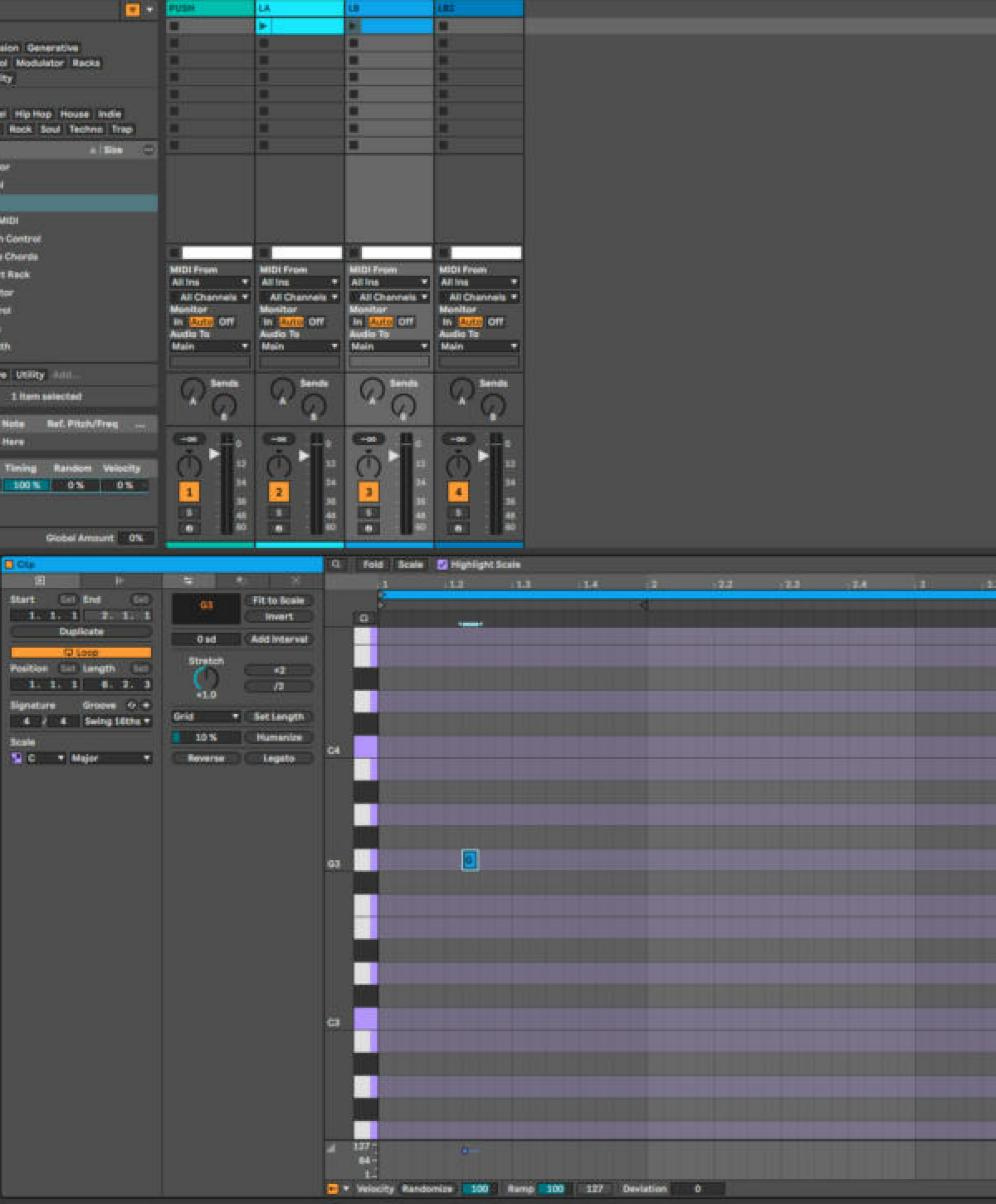Screen dimensions: 996x1204
Task: Launch the clip in the LB track
Action: coord(353,26)
